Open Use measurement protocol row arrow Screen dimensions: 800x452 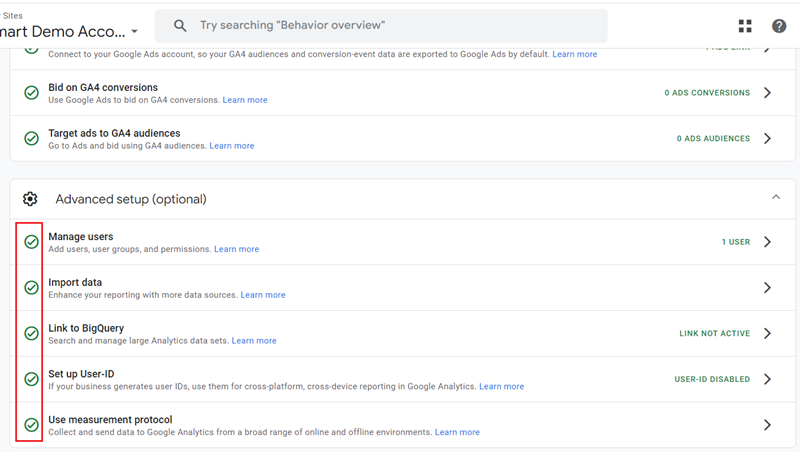767,425
